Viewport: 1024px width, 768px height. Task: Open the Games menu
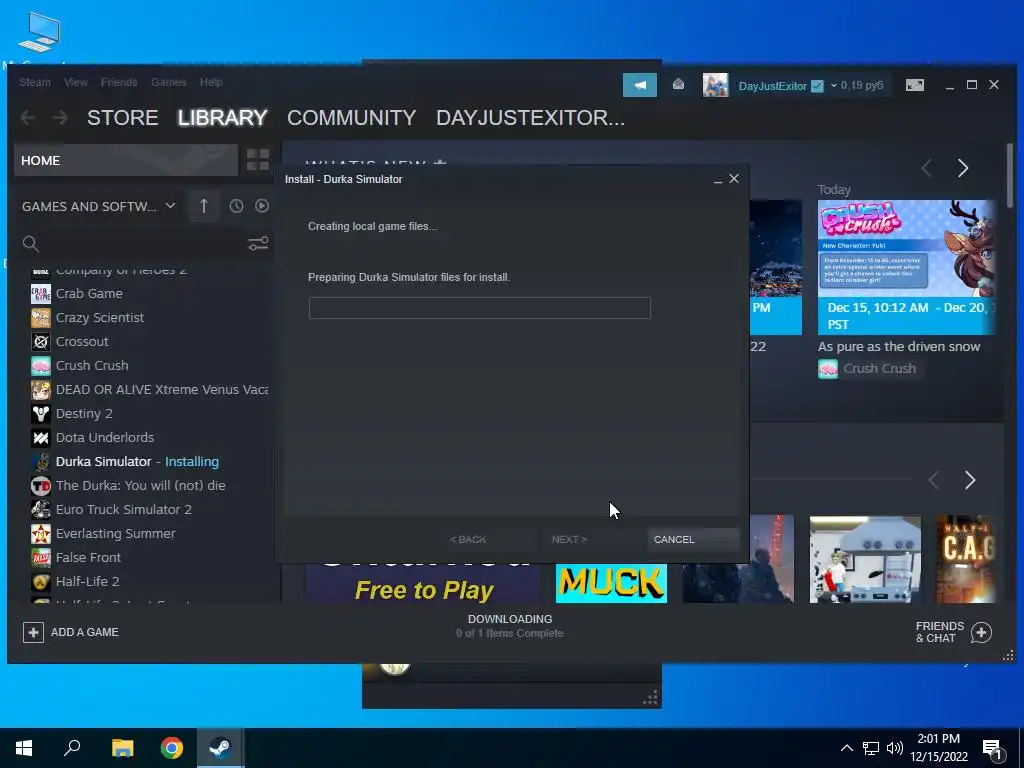point(168,82)
